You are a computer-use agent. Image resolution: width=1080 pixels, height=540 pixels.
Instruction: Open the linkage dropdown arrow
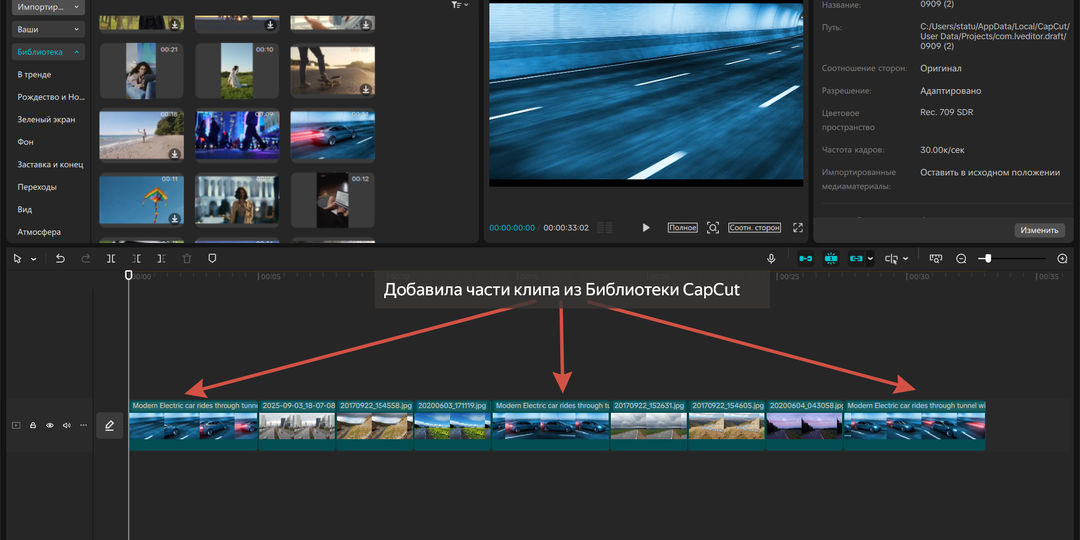(x=871, y=259)
